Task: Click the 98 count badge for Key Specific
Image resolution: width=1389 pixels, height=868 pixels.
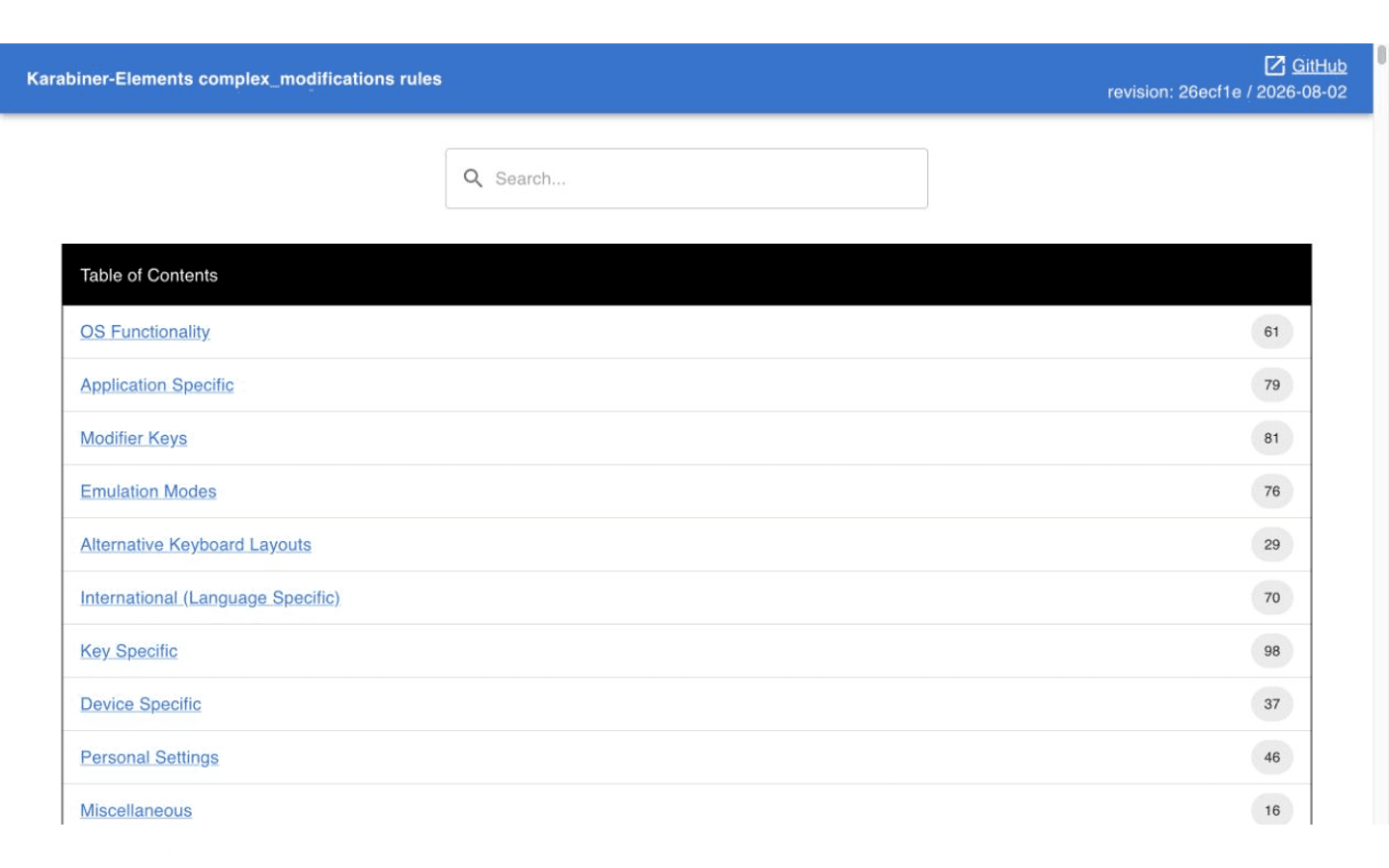Action: click(1272, 651)
